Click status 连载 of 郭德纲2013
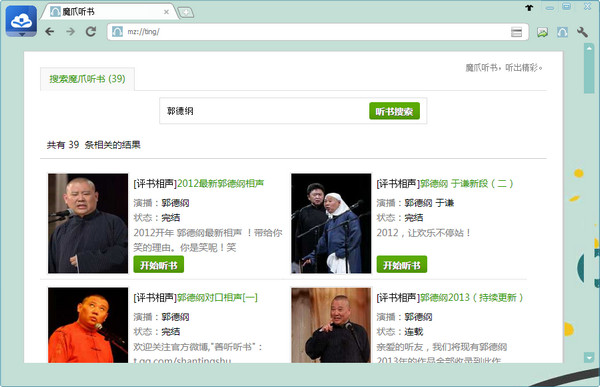 click(x=414, y=332)
